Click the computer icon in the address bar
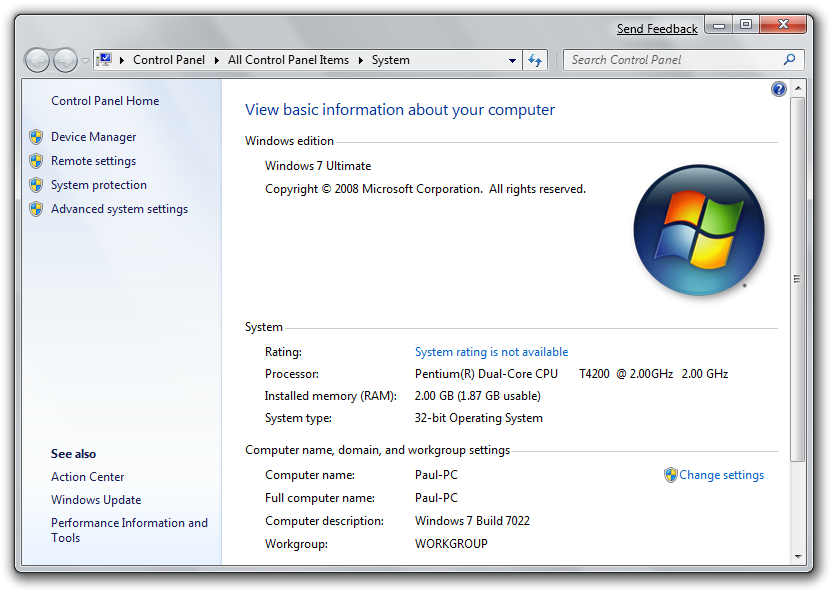The height and width of the screenshot is (591, 832). (105, 59)
